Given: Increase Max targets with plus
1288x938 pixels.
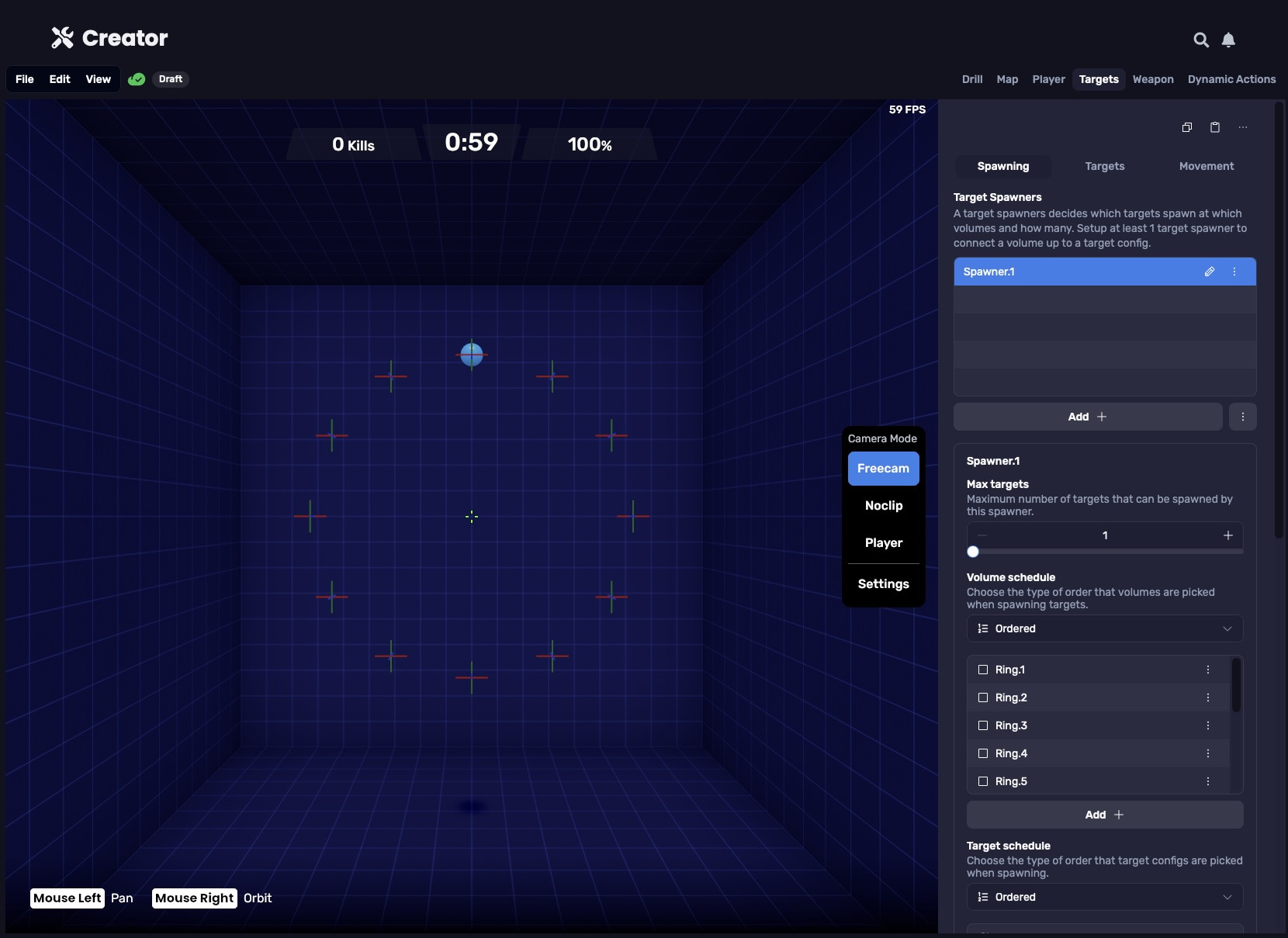Looking at the screenshot, I should coord(1228,535).
